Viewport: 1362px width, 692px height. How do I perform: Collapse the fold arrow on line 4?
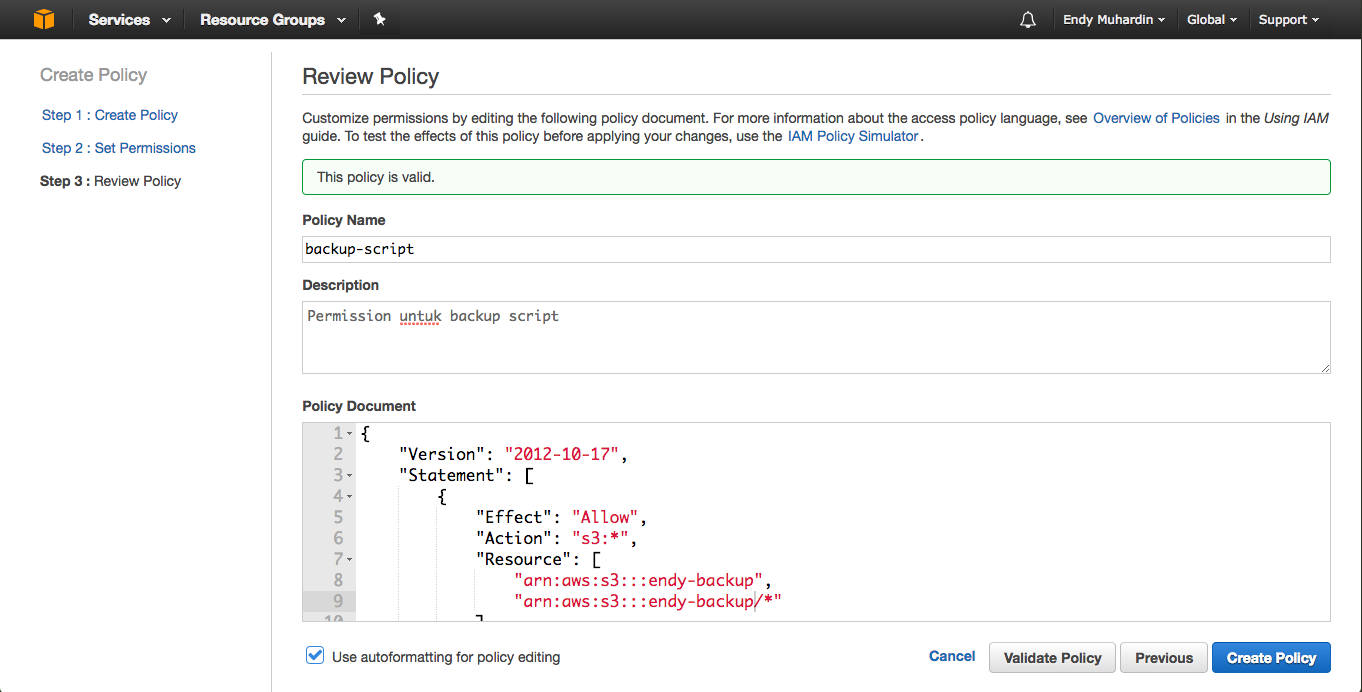[350, 497]
